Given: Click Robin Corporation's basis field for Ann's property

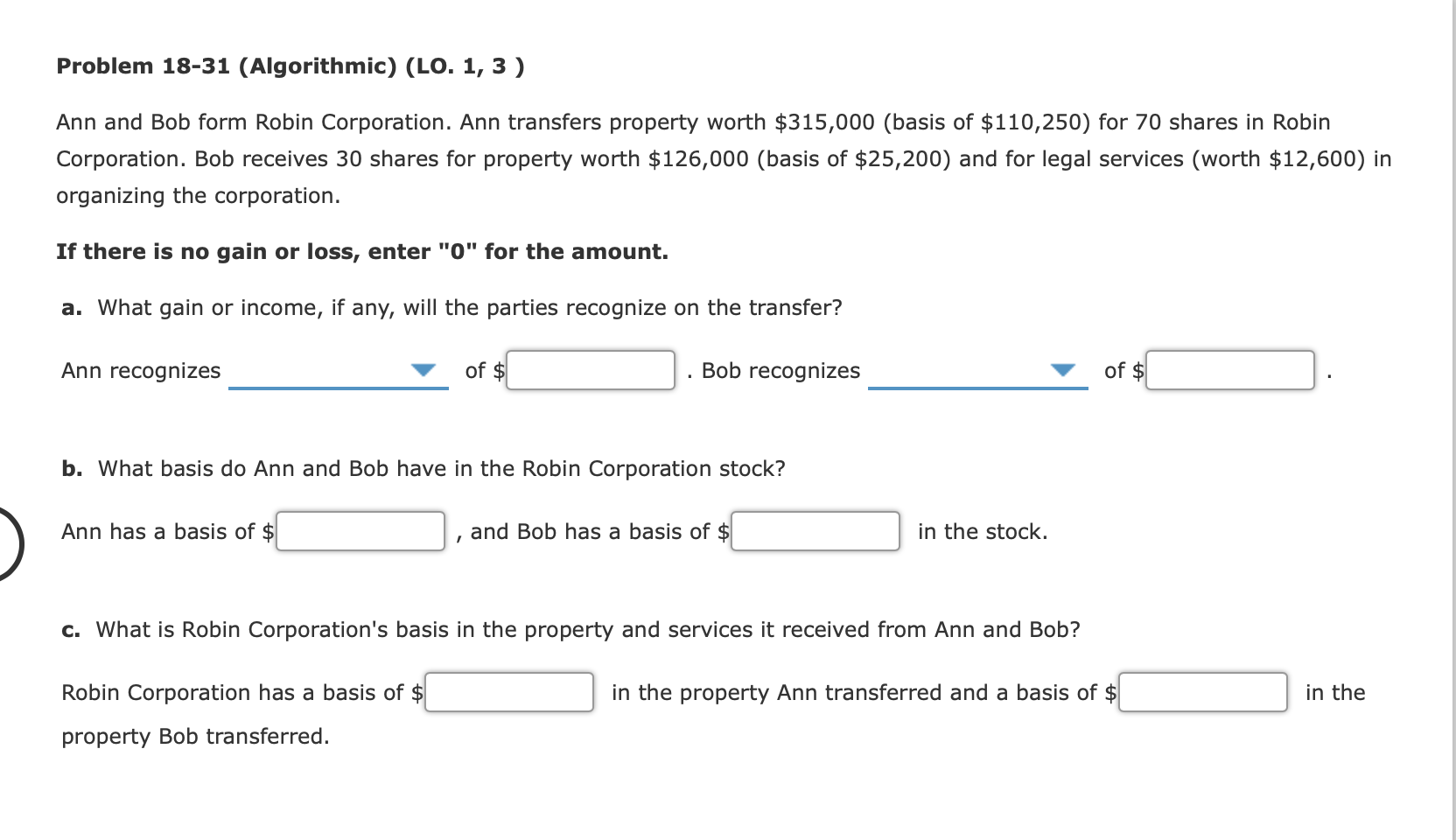Looking at the screenshot, I should coord(507,692).
